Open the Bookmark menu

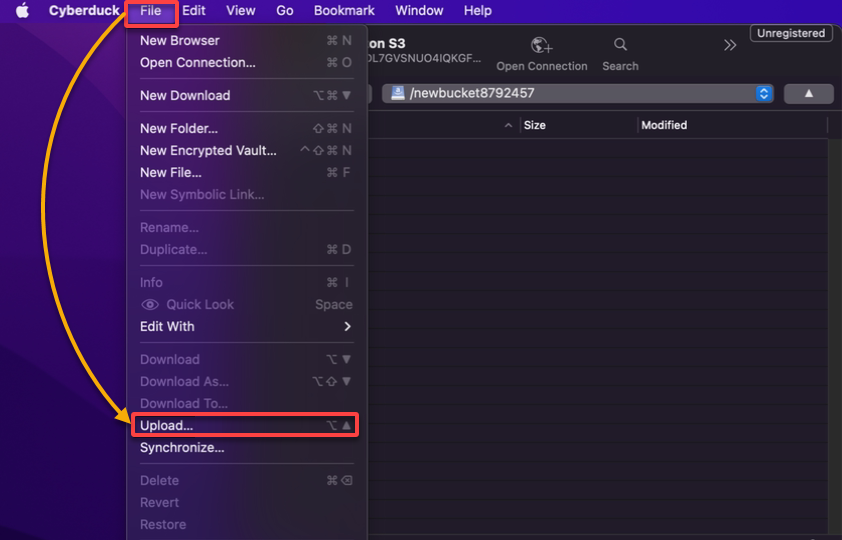click(x=344, y=10)
